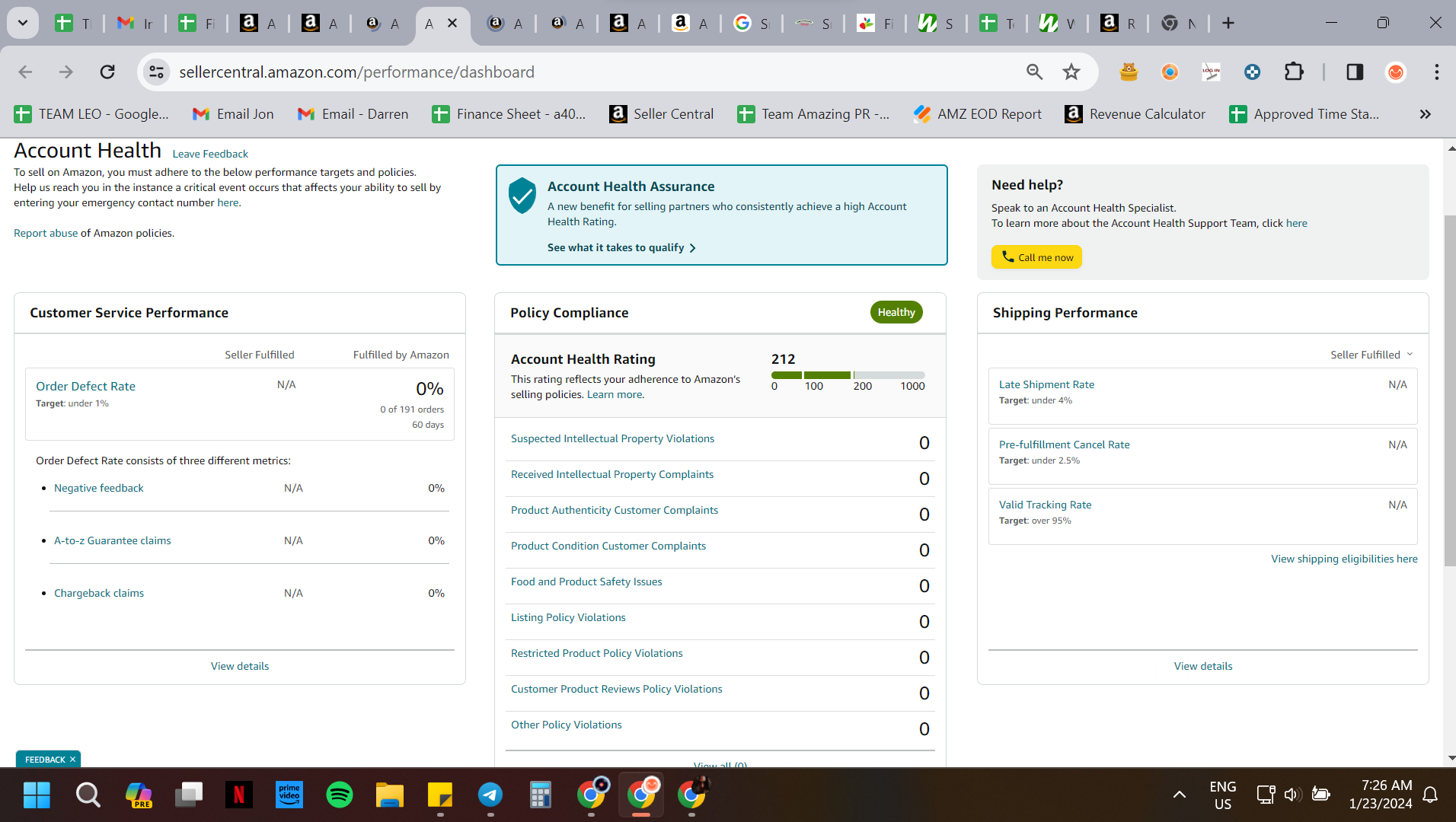Open Suspected Intellectual Property Violations
1456x822 pixels.
[613, 438]
